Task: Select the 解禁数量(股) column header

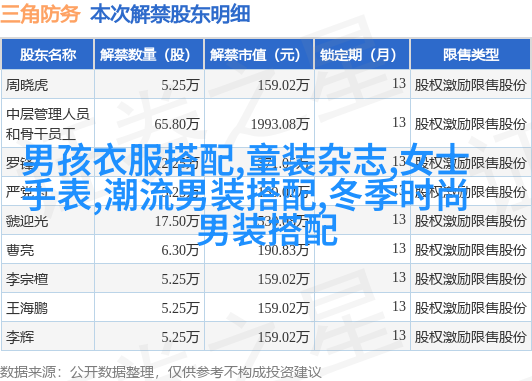Action: coord(149,55)
